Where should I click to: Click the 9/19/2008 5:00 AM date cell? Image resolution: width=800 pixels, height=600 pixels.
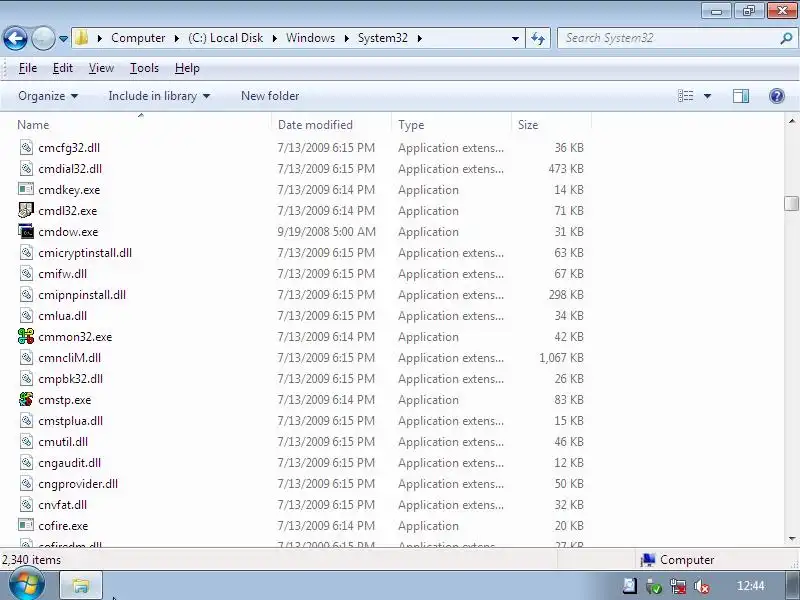pos(327,232)
